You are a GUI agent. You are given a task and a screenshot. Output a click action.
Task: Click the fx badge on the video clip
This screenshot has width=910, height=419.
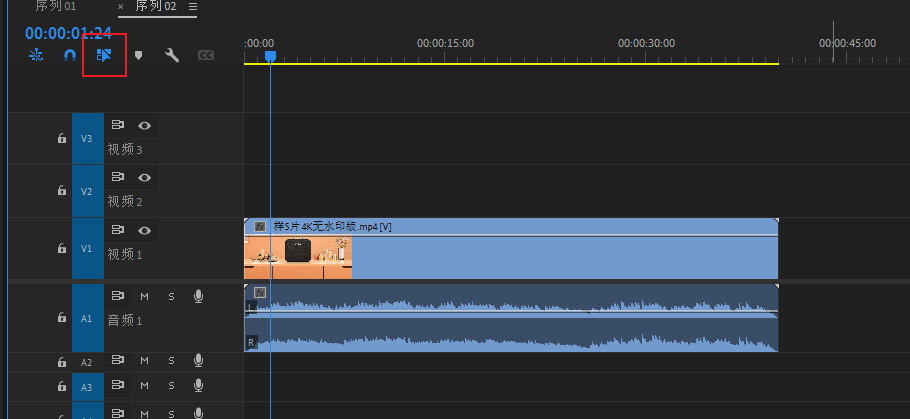tap(260, 227)
